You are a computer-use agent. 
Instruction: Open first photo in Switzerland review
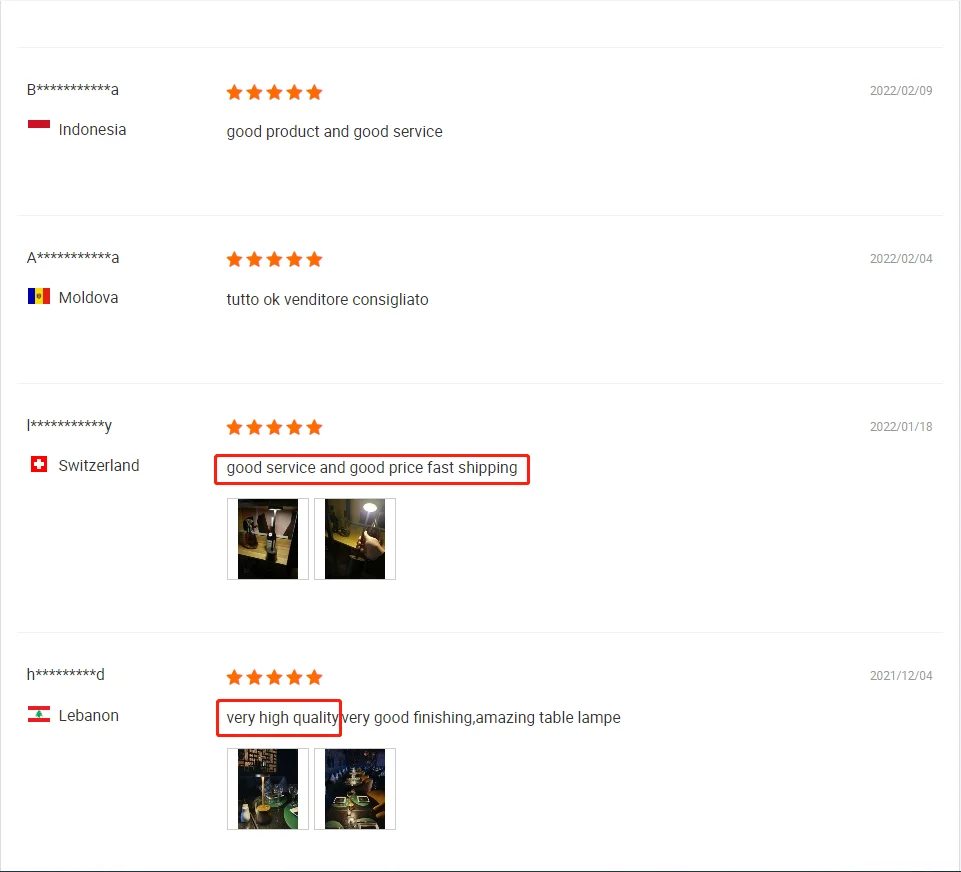(x=268, y=539)
